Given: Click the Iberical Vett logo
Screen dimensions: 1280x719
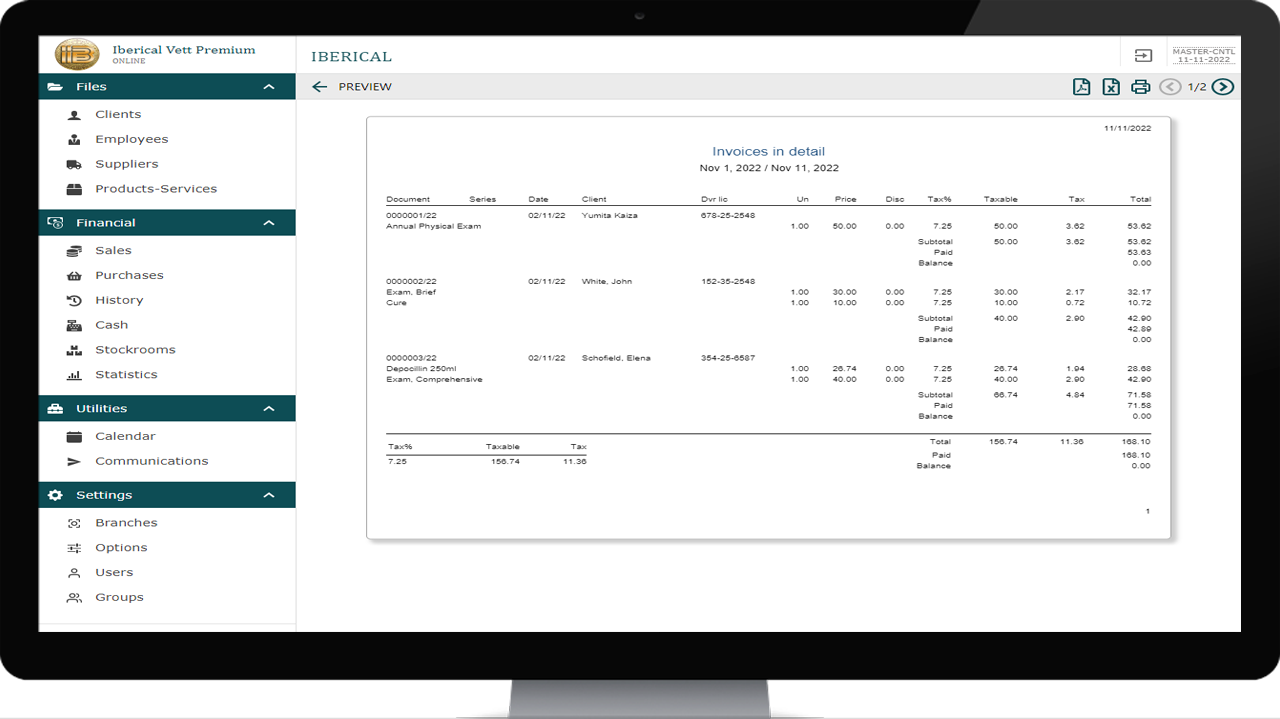Looking at the screenshot, I should (77, 54).
